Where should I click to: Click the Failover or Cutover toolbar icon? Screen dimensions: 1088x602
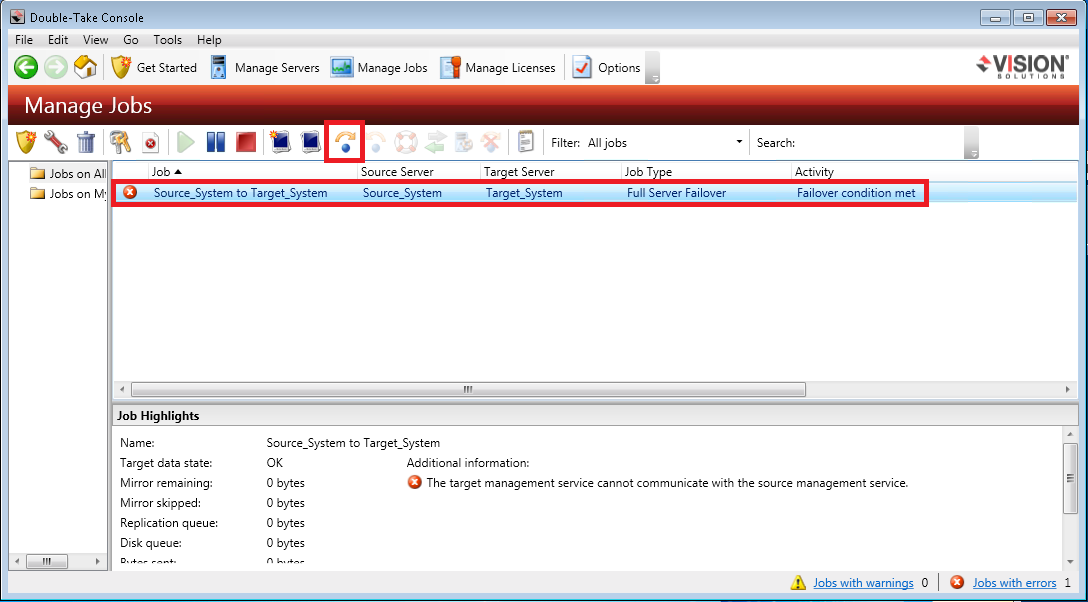pos(345,143)
